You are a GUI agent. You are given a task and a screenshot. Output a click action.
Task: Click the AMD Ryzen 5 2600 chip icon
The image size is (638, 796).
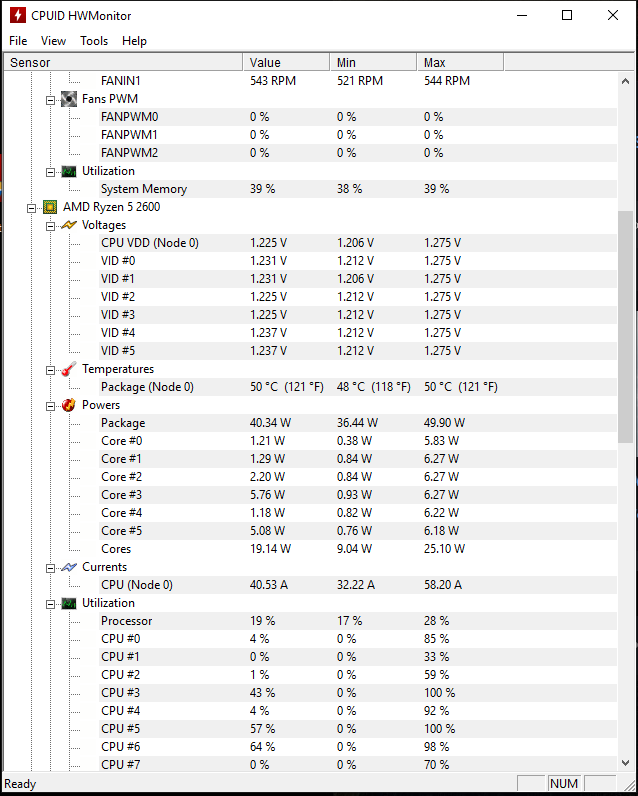click(49, 207)
